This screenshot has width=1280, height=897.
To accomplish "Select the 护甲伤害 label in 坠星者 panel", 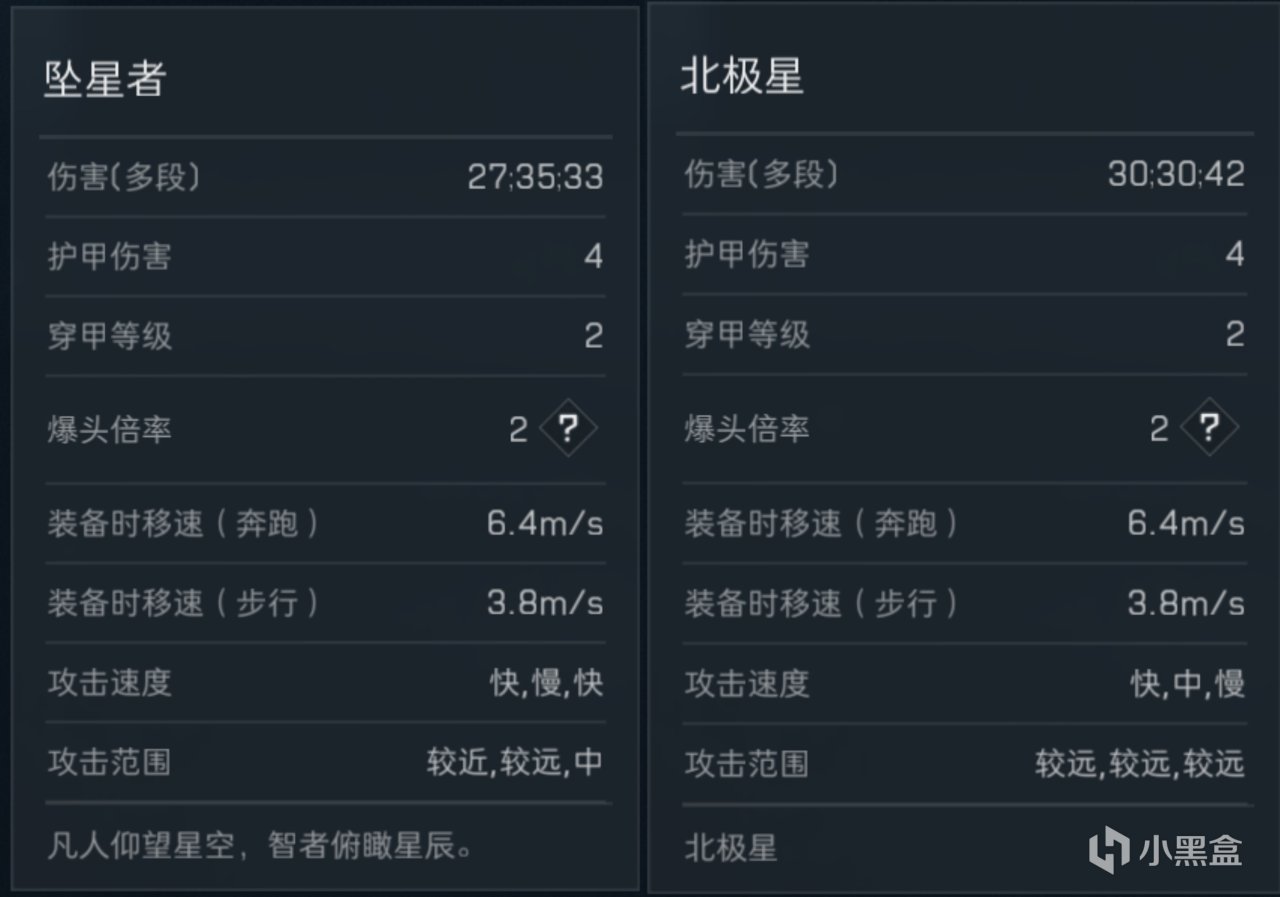I will coord(109,256).
